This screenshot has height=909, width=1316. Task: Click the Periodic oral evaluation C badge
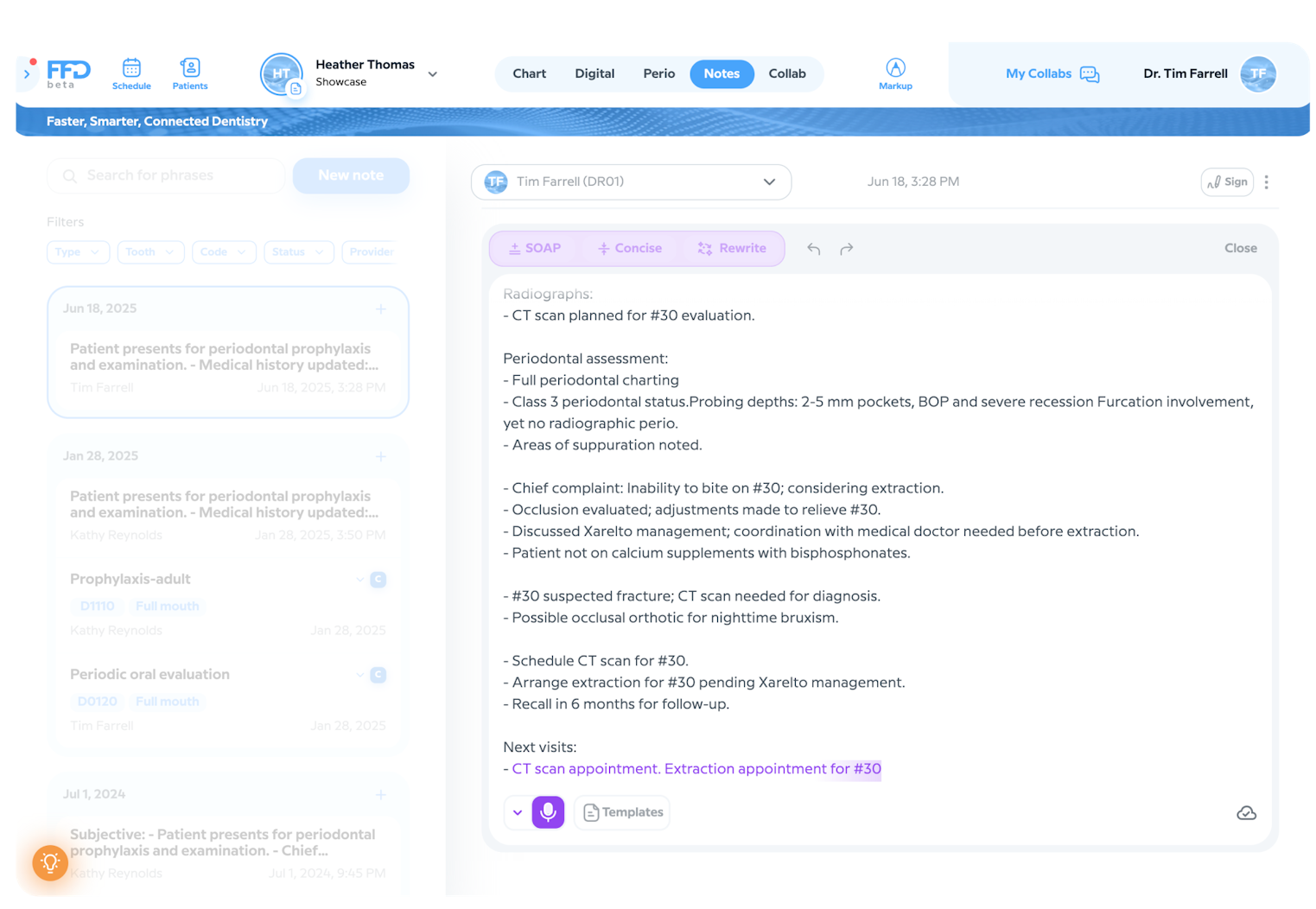(x=378, y=675)
